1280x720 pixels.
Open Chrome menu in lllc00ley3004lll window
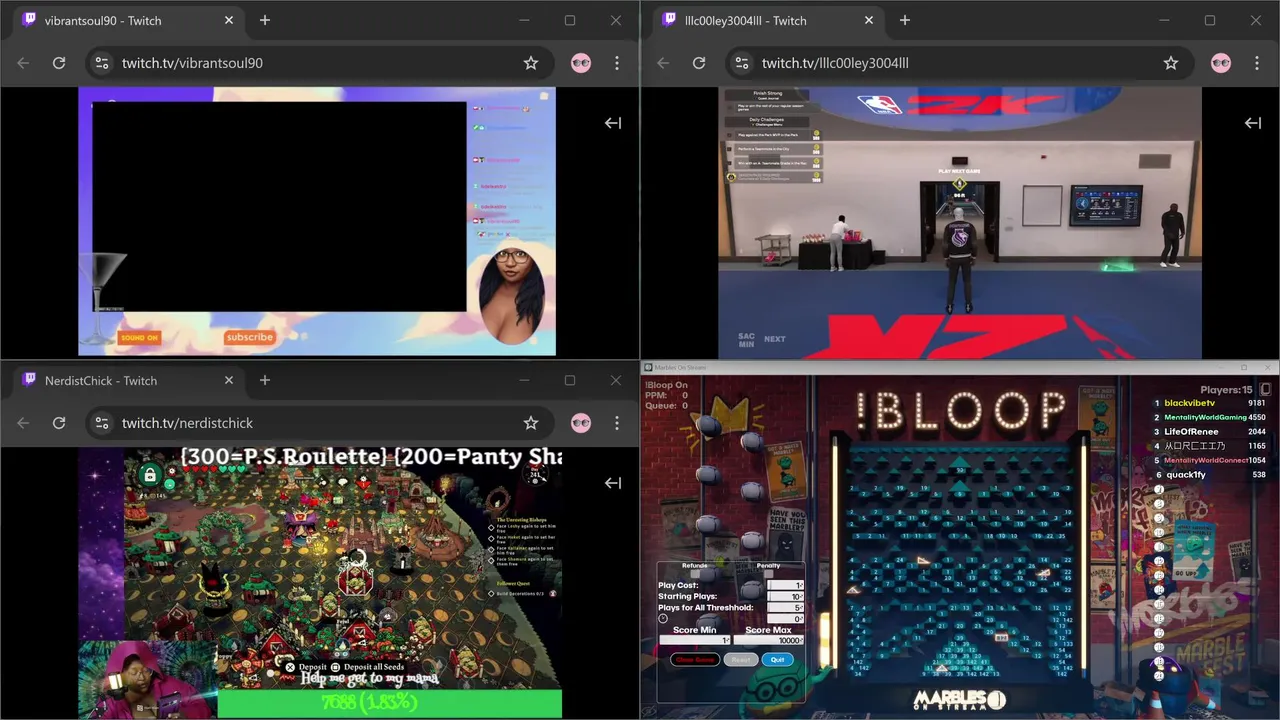[1257, 63]
